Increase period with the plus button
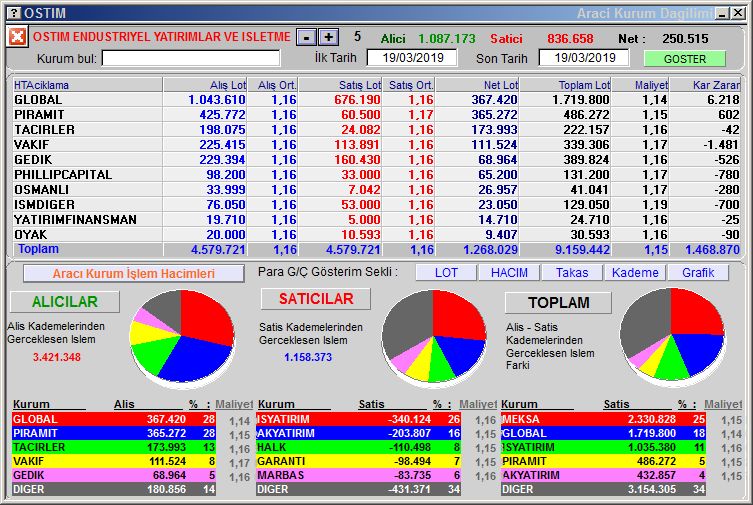Screen dimensions: 753x505 point(328,37)
